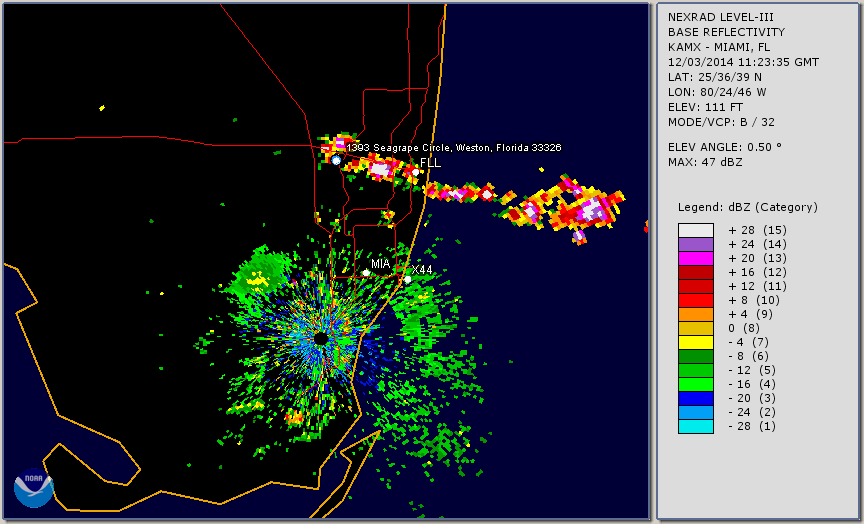Click the 12/03/2014 11:23:35 GMT timestamp
Image resolution: width=864 pixels, height=524 pixels.
pyautogui.click(x=743, y=62)
